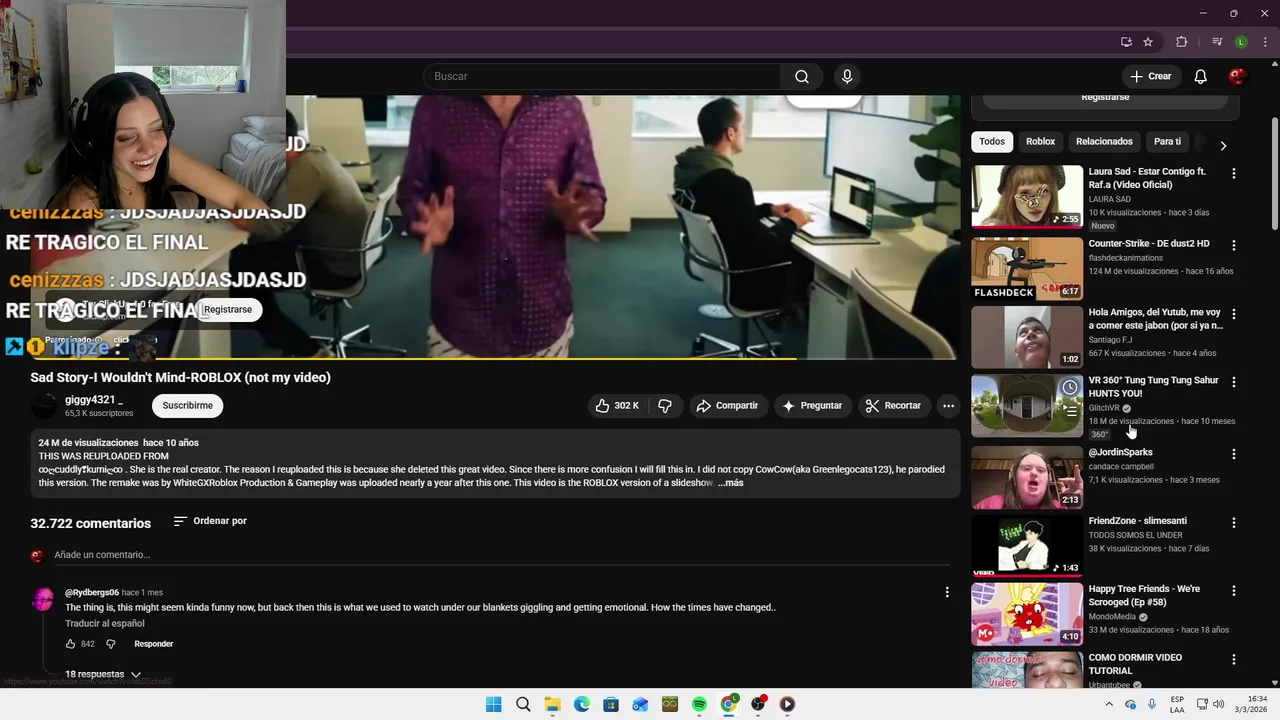Open Happy Tree Friends thumbnail
The width and height of the screenshot is (1280, 720).
point(1027,614)
